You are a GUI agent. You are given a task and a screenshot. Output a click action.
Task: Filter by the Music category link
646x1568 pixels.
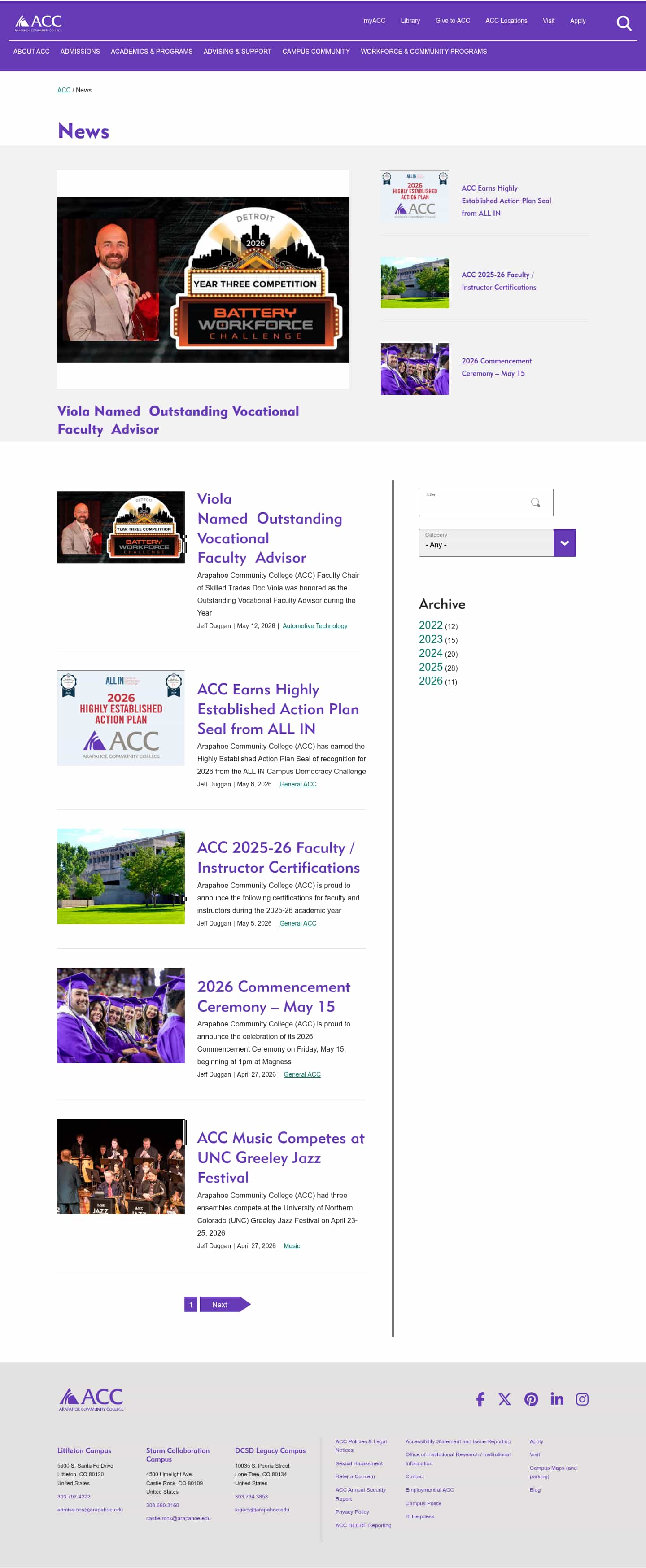coord(292,1246)
